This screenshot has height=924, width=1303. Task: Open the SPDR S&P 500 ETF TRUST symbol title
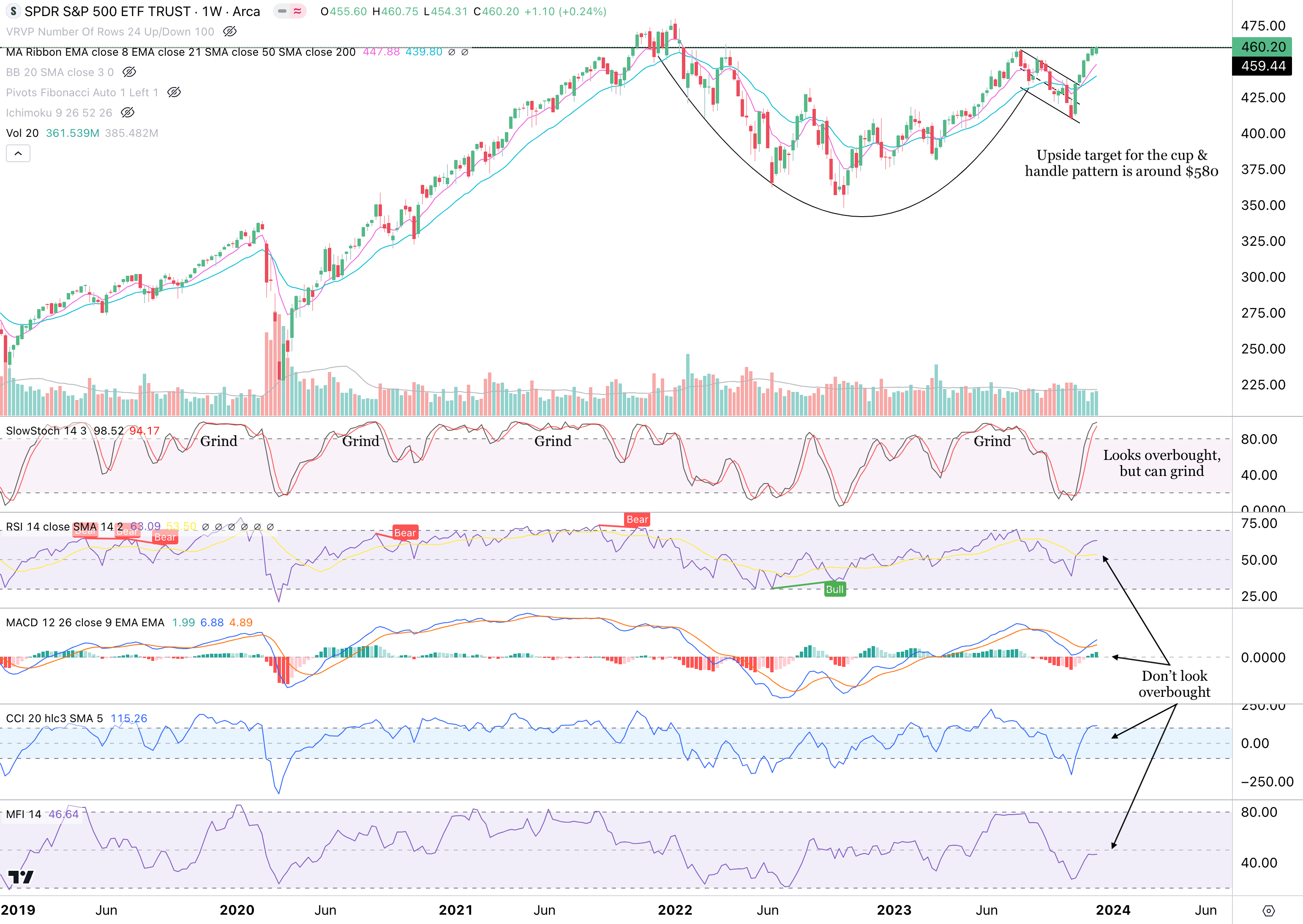142,11
